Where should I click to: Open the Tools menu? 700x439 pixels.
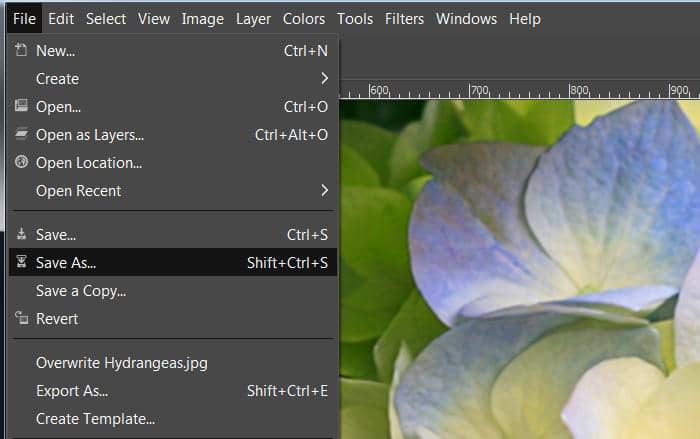(x=355, y=19)
